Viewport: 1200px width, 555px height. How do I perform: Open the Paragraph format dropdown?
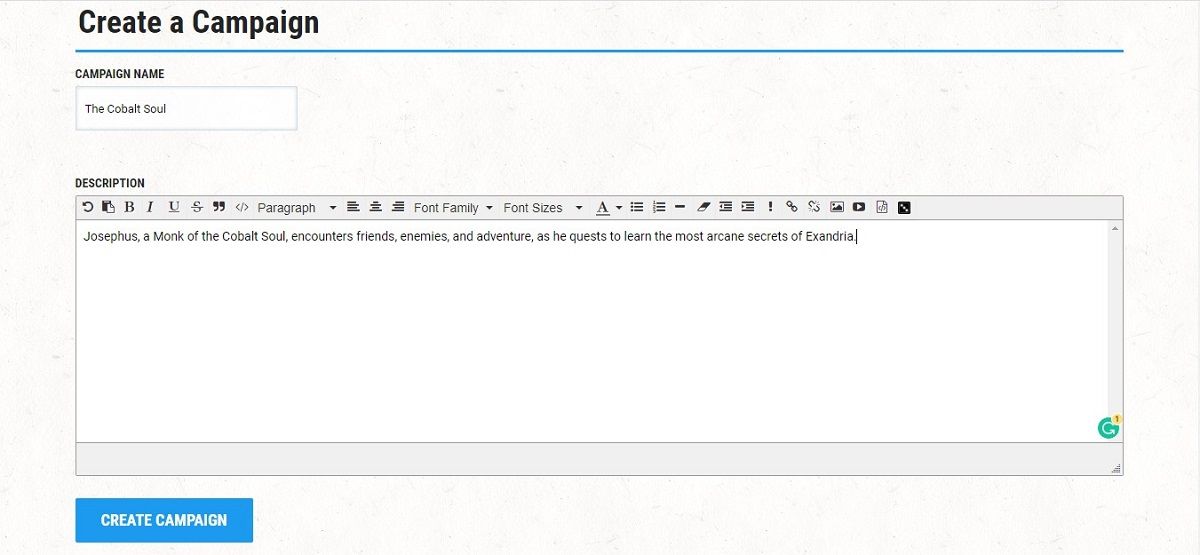coord(297,207)
